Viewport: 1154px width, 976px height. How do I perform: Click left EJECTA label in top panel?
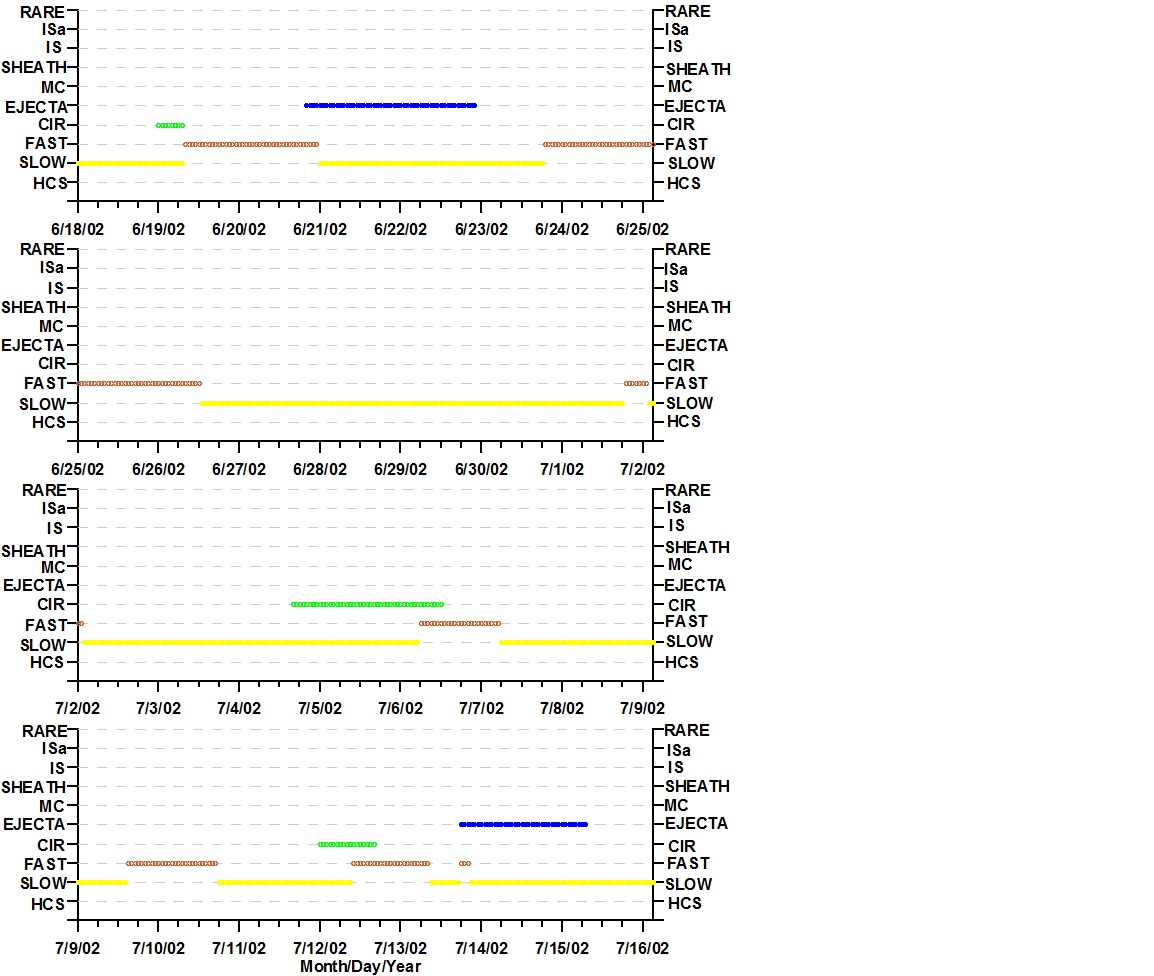point(36,107)
